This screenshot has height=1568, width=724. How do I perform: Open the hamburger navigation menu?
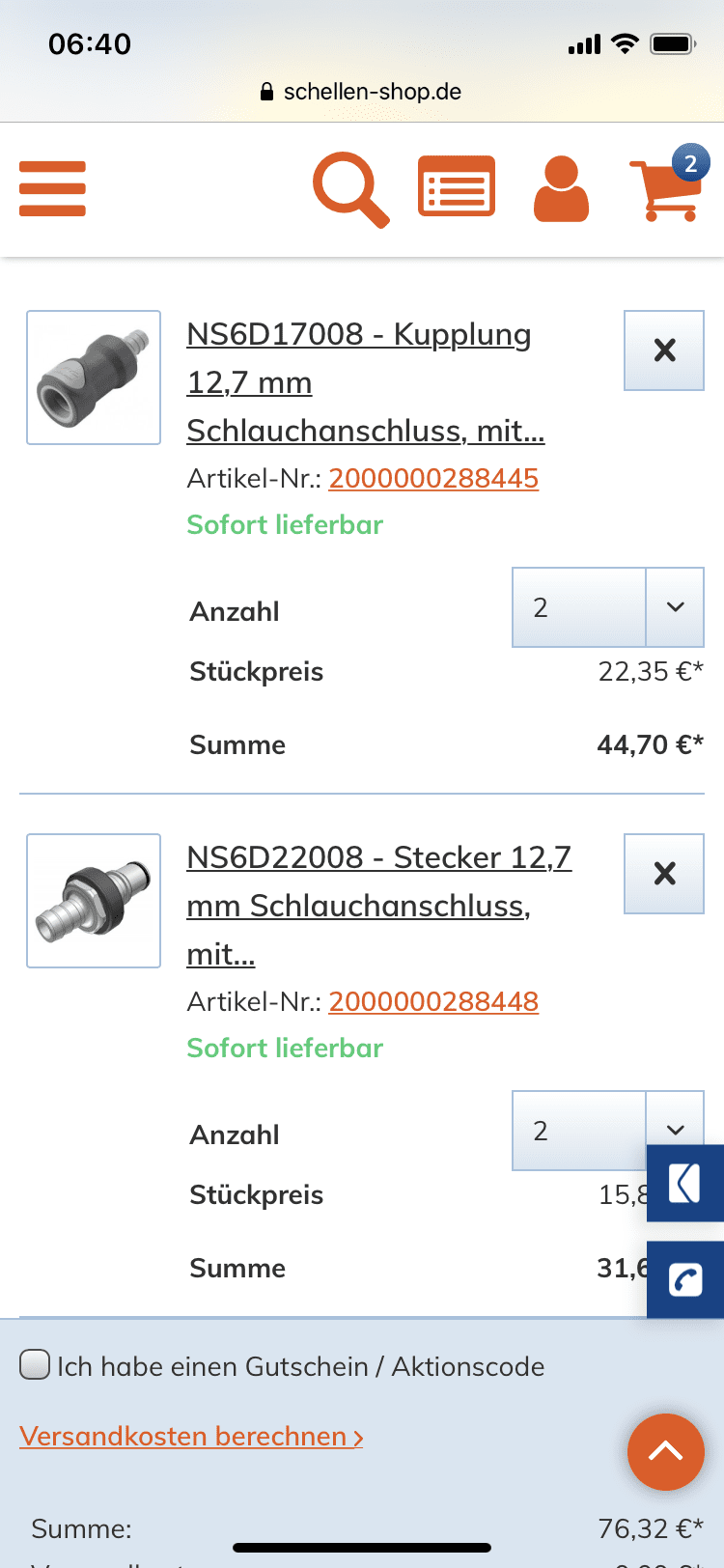click(x=53, y=188)
